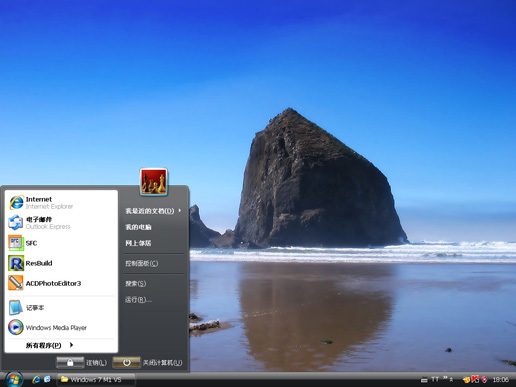Open language bar options chevron in tray
The width and height of the screenshot is (516, 387).
[x=445, y=378]
